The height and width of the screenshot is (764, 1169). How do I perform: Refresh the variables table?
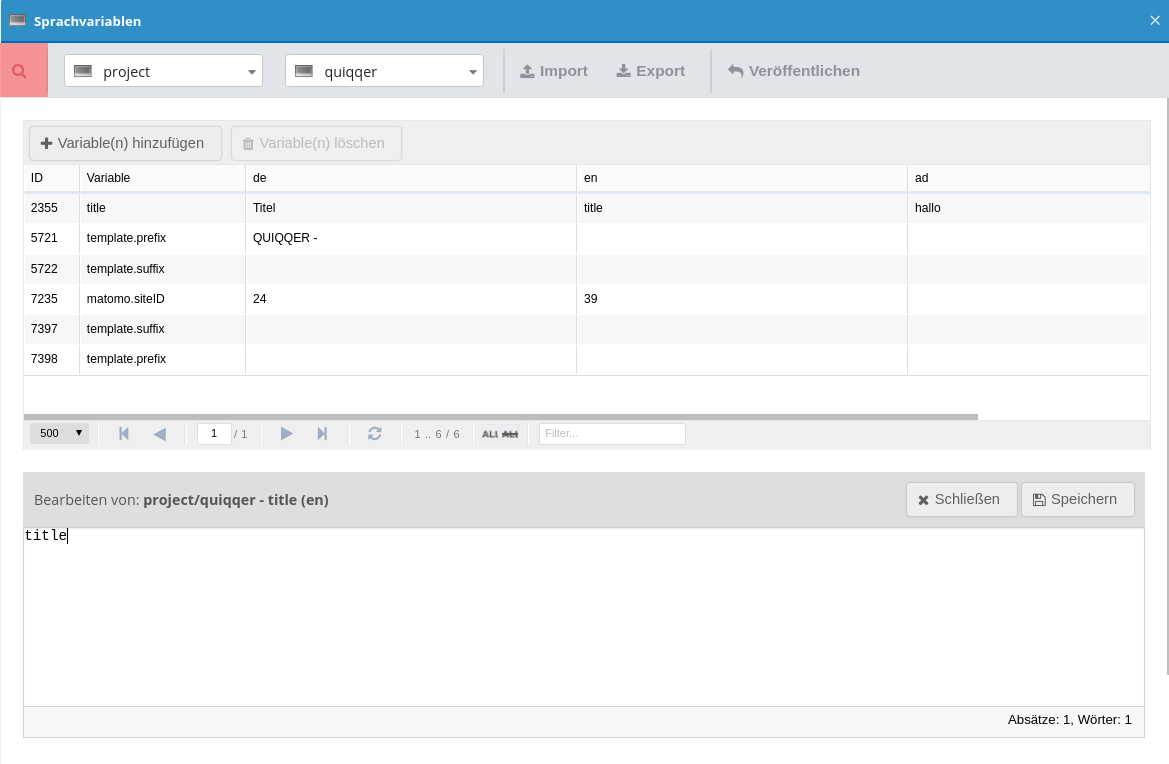(x=375, y=433)
